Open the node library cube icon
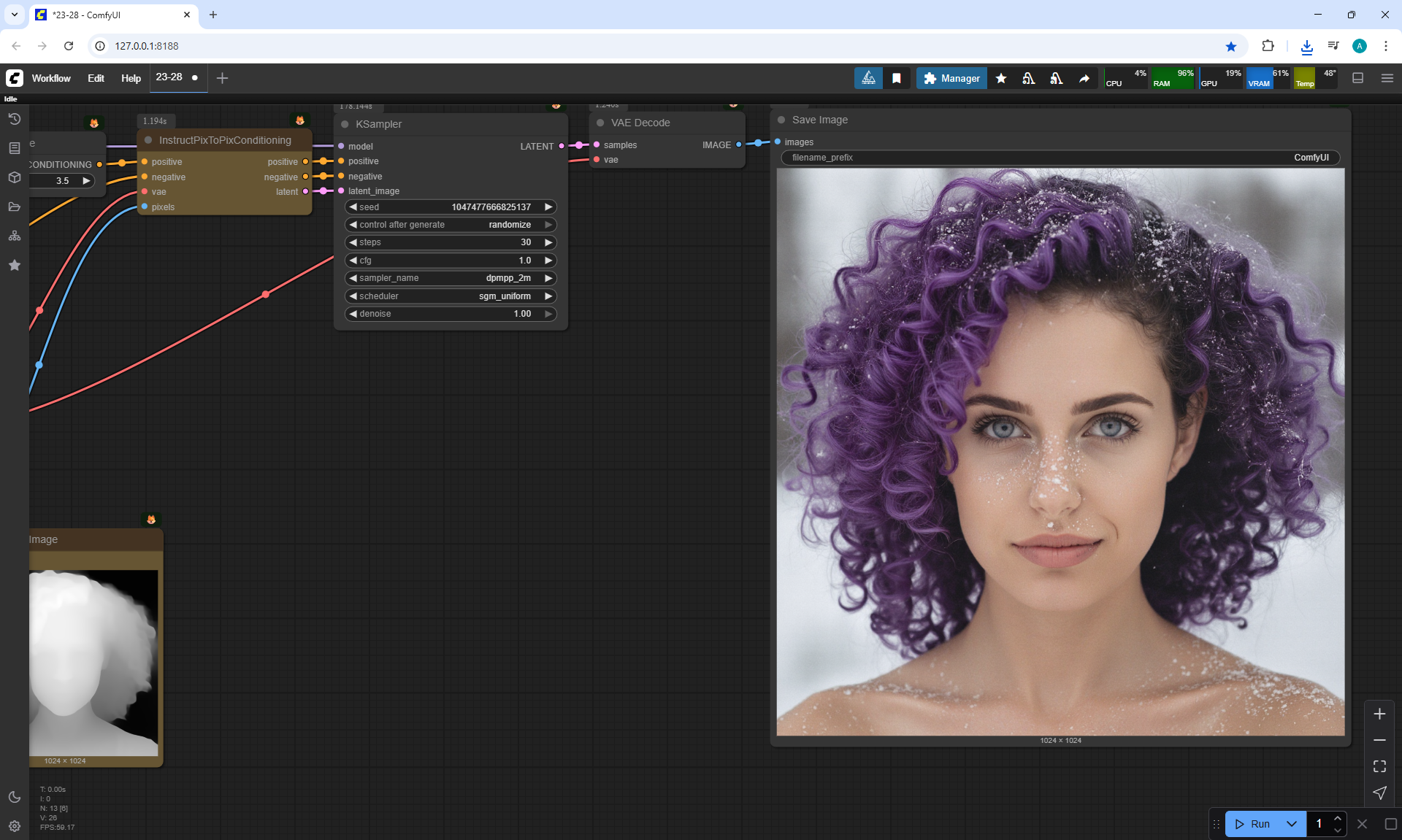The image size is (1402, 840). pos(14,177)
